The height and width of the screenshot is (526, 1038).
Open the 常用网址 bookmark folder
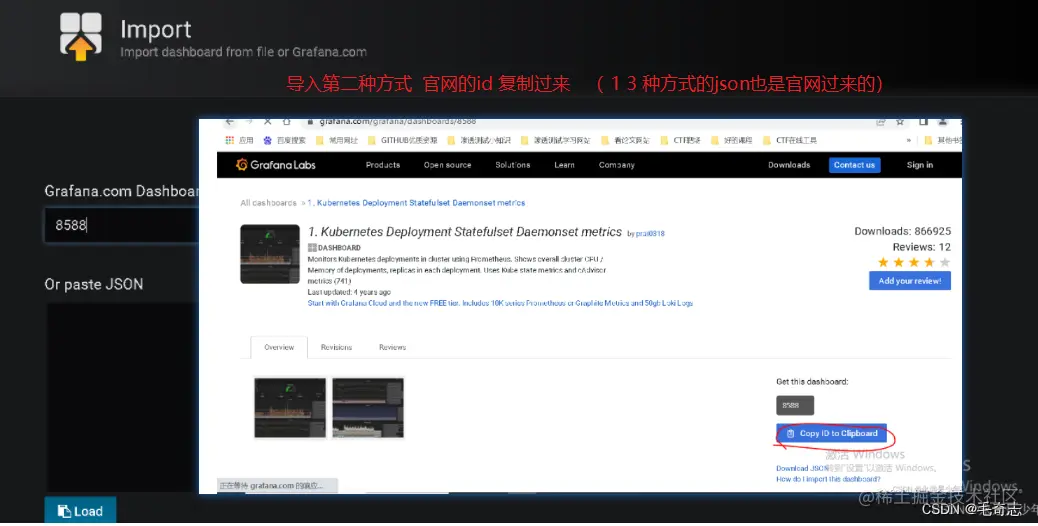pos(337,140)
